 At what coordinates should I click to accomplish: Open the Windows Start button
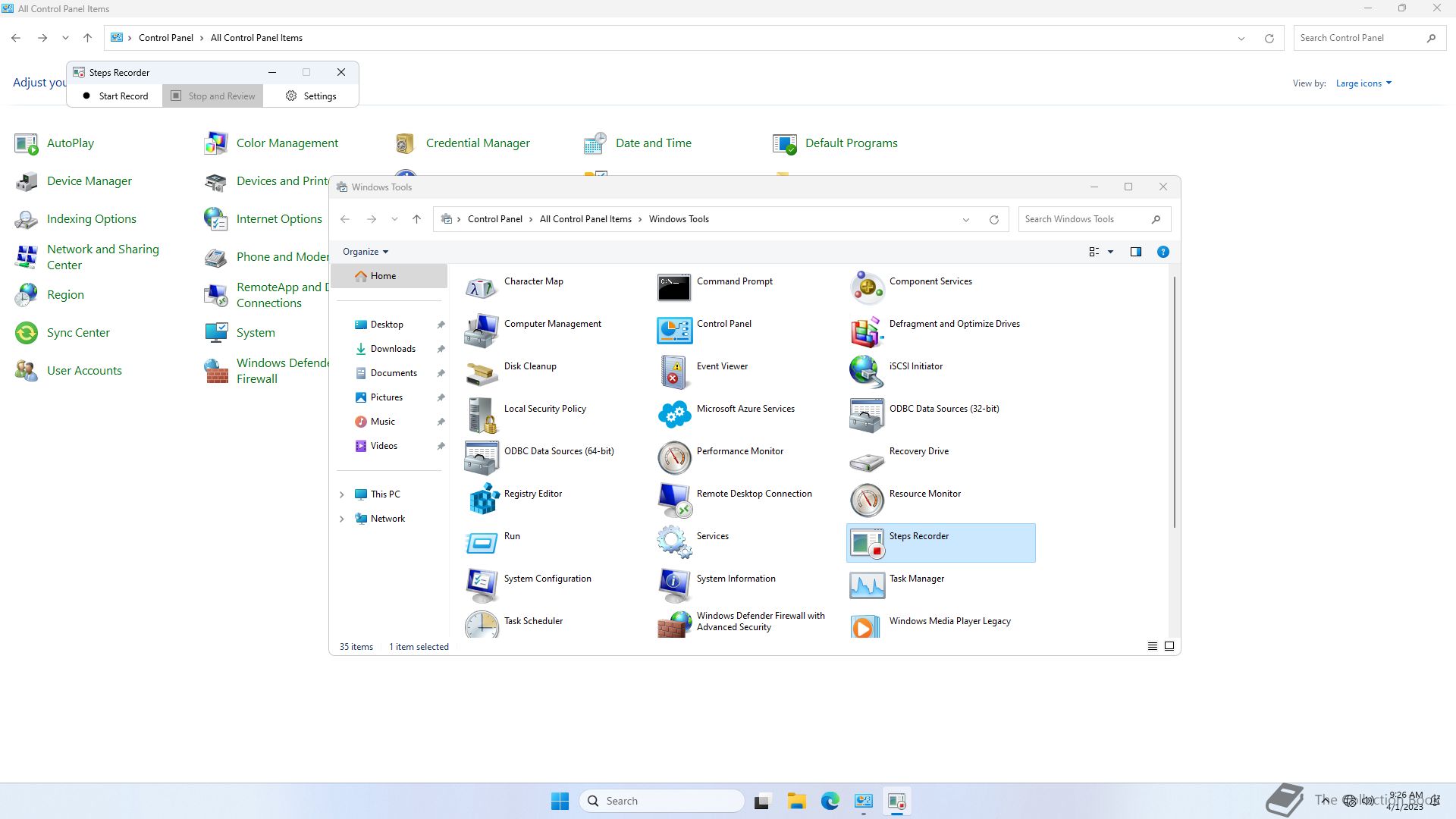point(560,801)
